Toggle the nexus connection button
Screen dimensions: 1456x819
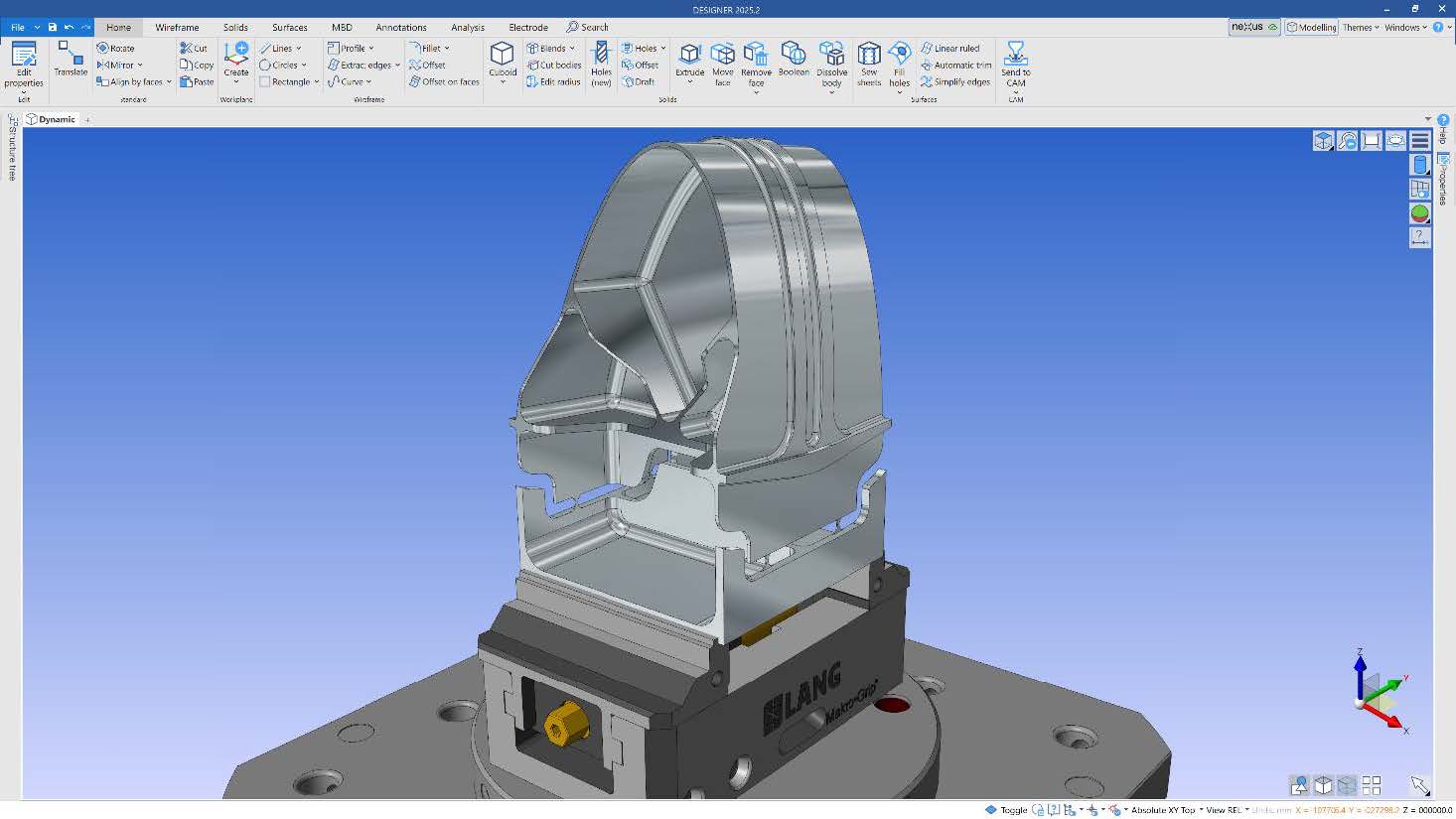click(x=1254, y=27)
